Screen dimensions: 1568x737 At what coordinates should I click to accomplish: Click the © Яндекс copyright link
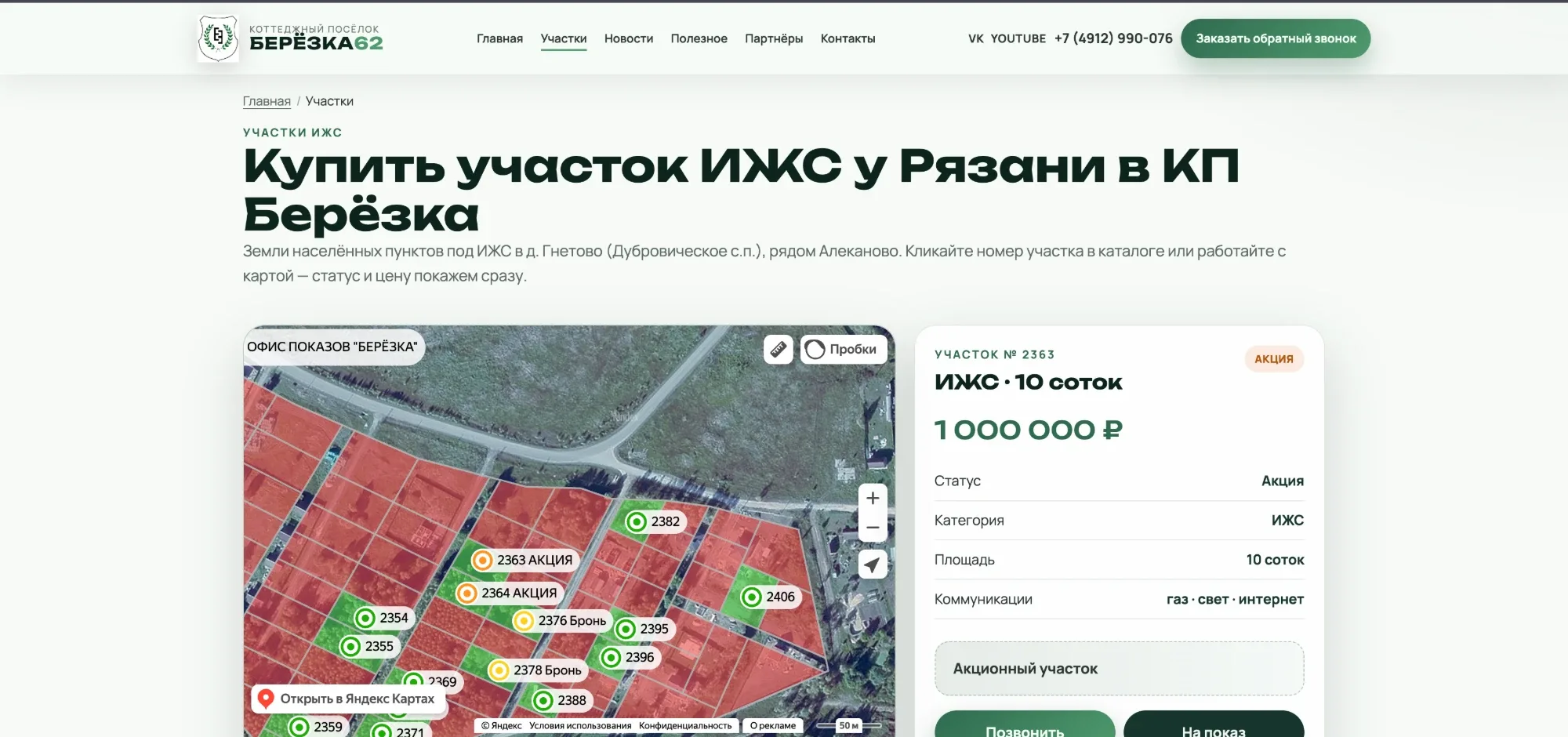501,726
